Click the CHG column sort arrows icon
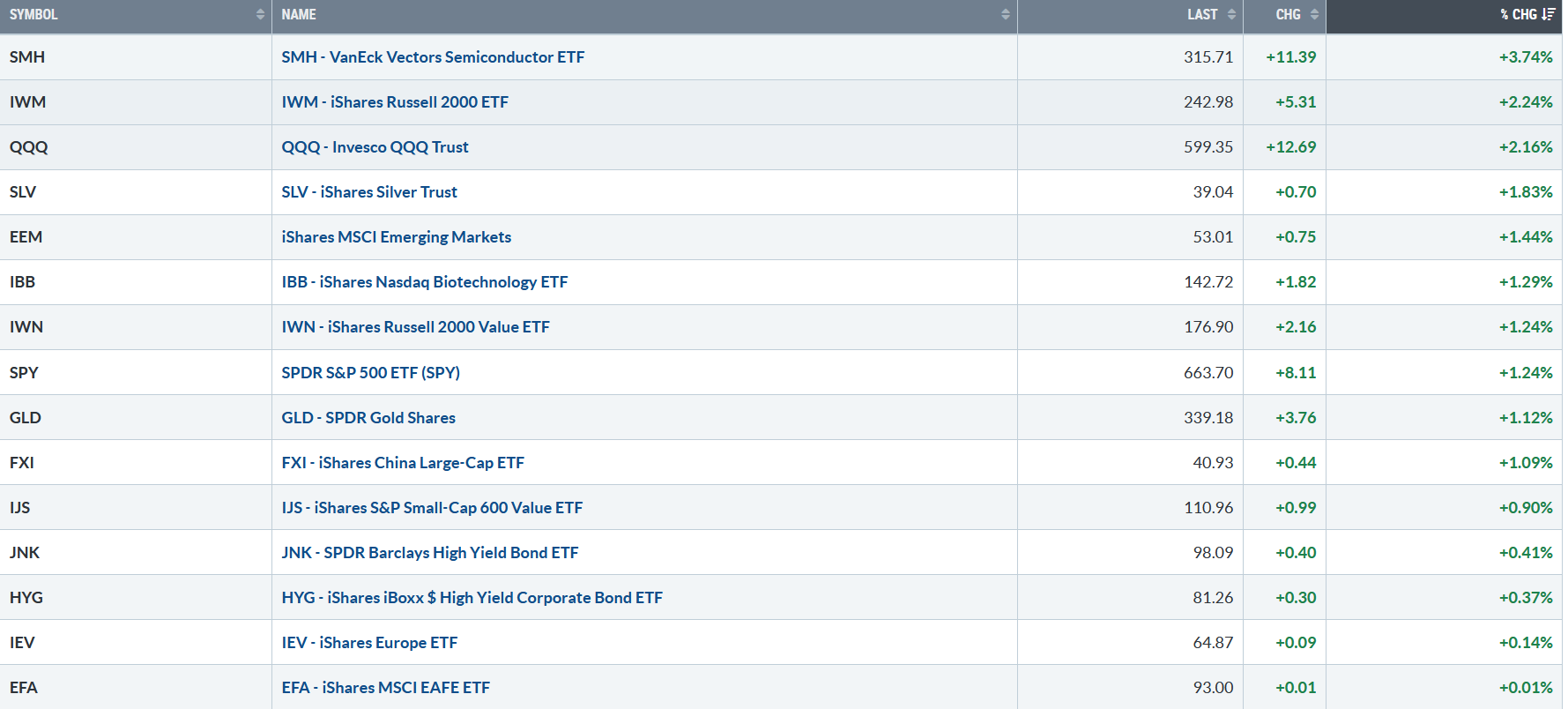The height and width of the screenshot is (709, 1568). (1314, 15)
